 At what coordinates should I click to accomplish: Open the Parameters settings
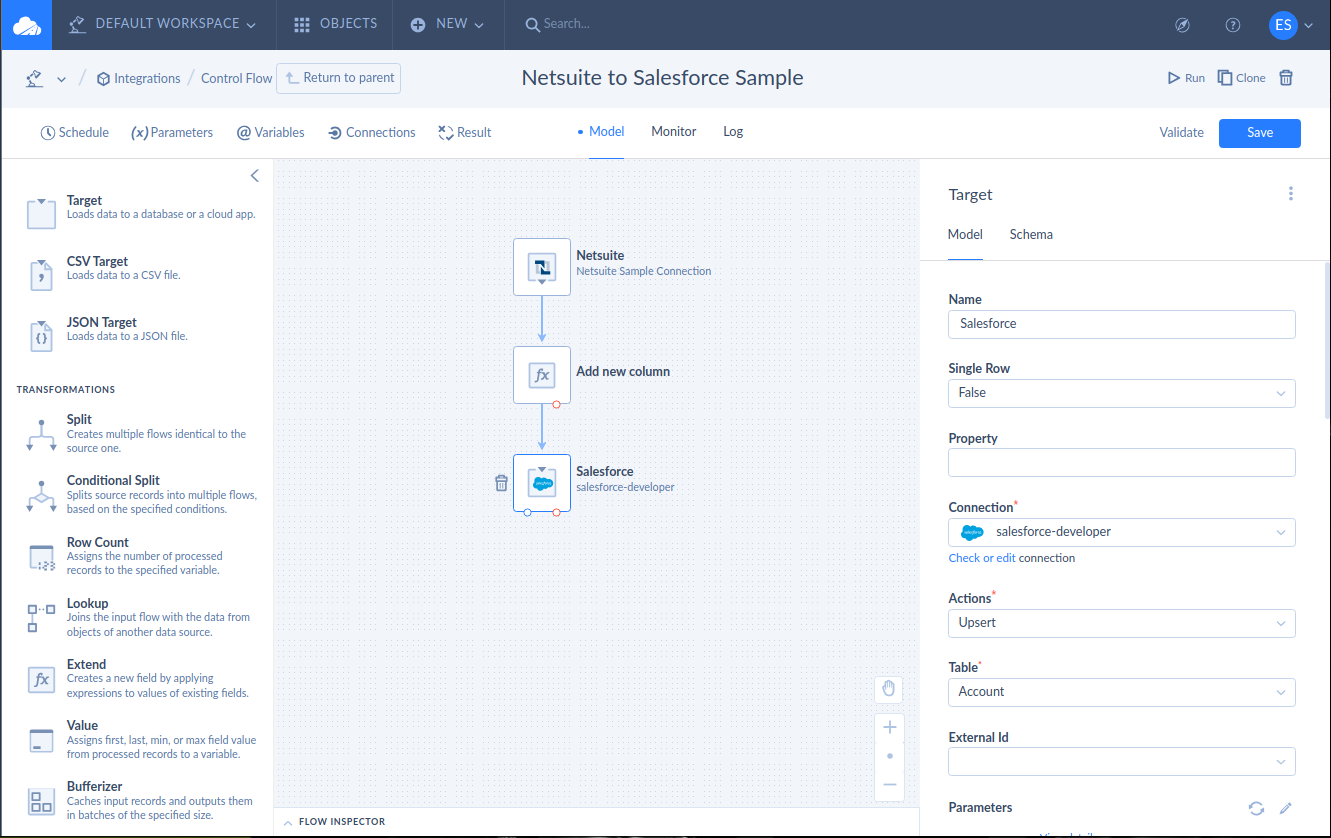click(x=172, y=132)
